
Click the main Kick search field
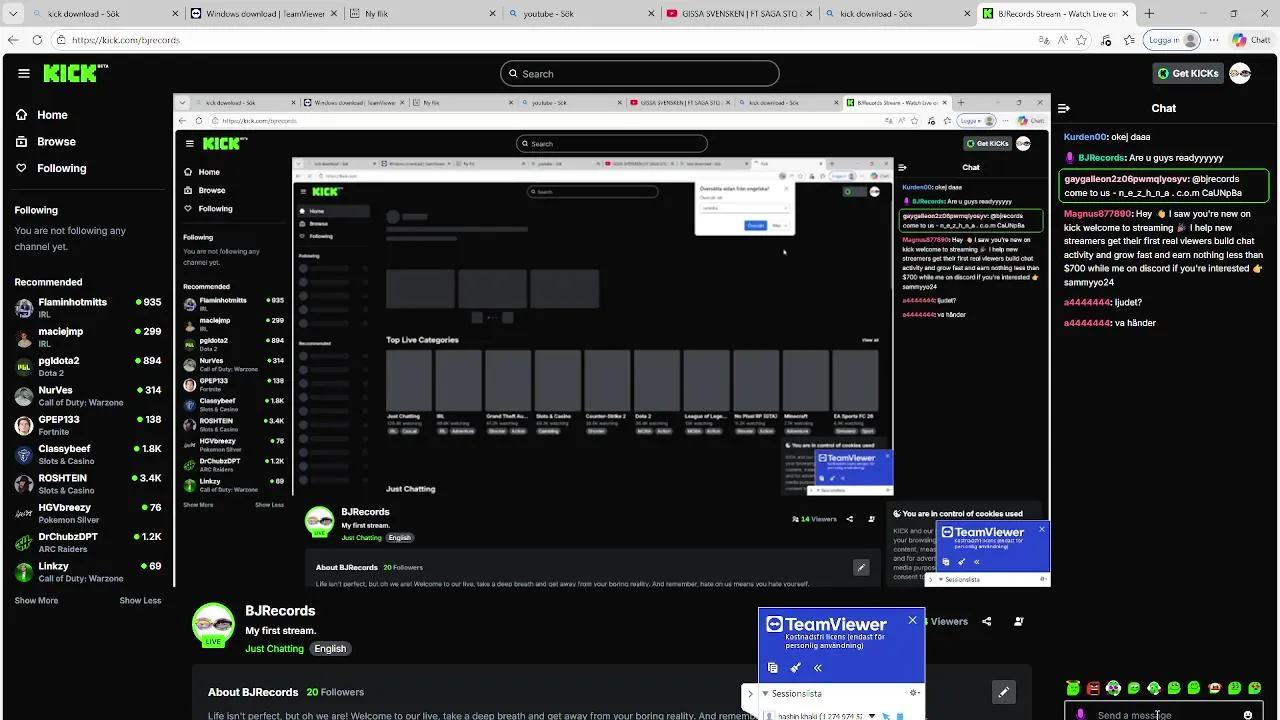point(640,73)
